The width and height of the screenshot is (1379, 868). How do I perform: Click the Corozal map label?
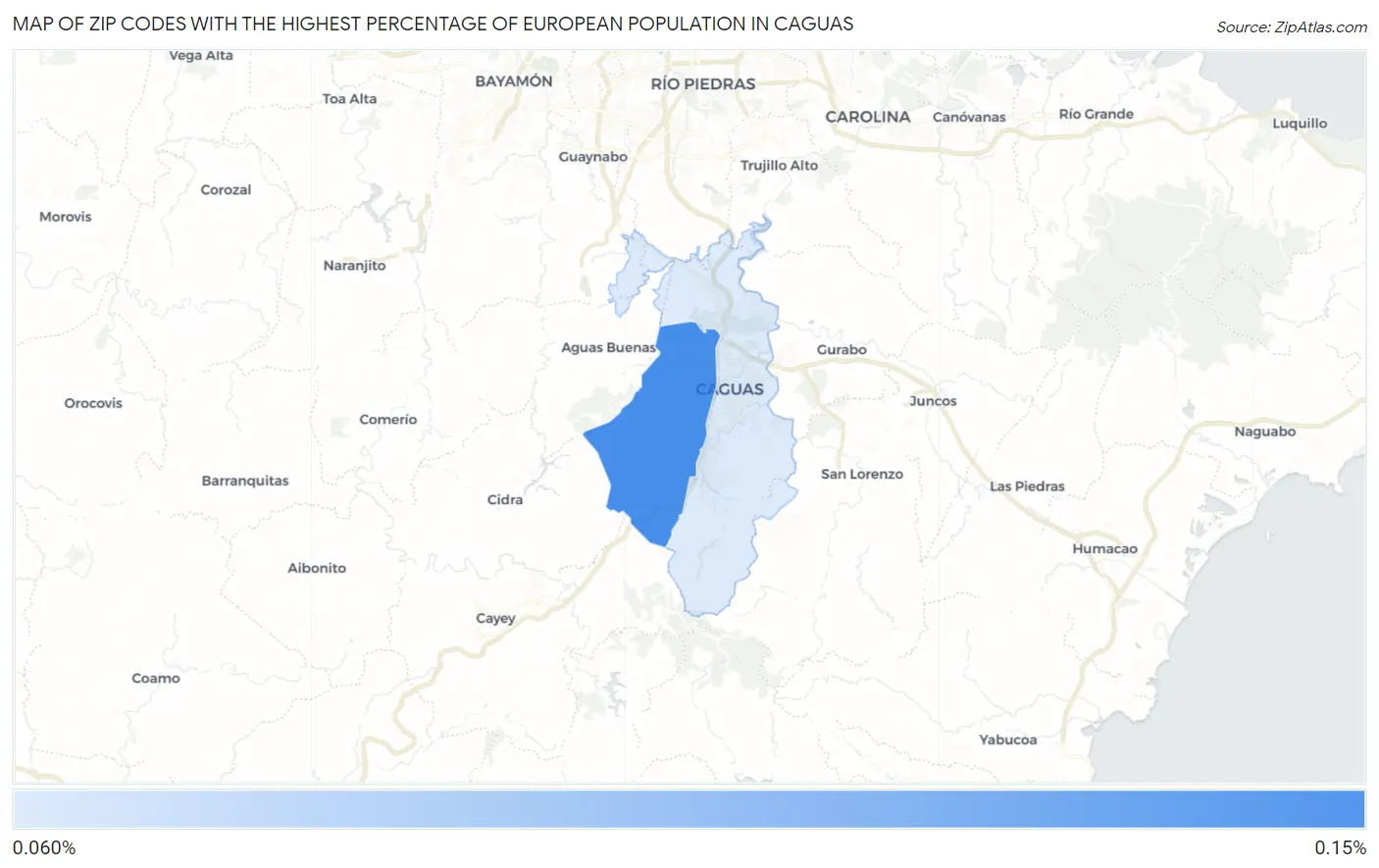click(x=226, y=190)
